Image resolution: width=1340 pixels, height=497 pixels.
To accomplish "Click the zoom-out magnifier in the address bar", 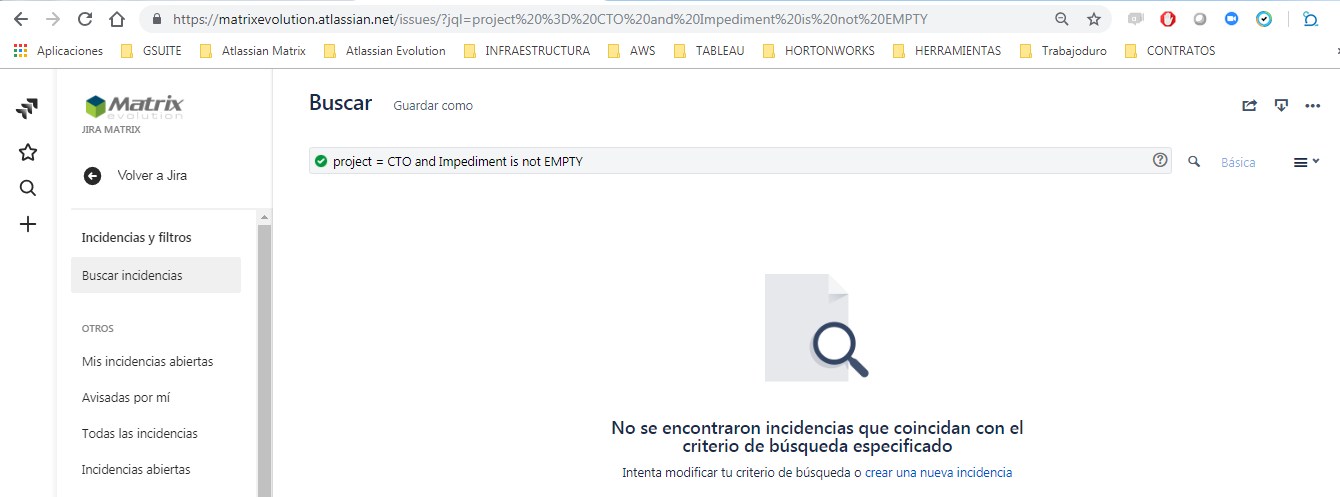I will coord(1061,19).
